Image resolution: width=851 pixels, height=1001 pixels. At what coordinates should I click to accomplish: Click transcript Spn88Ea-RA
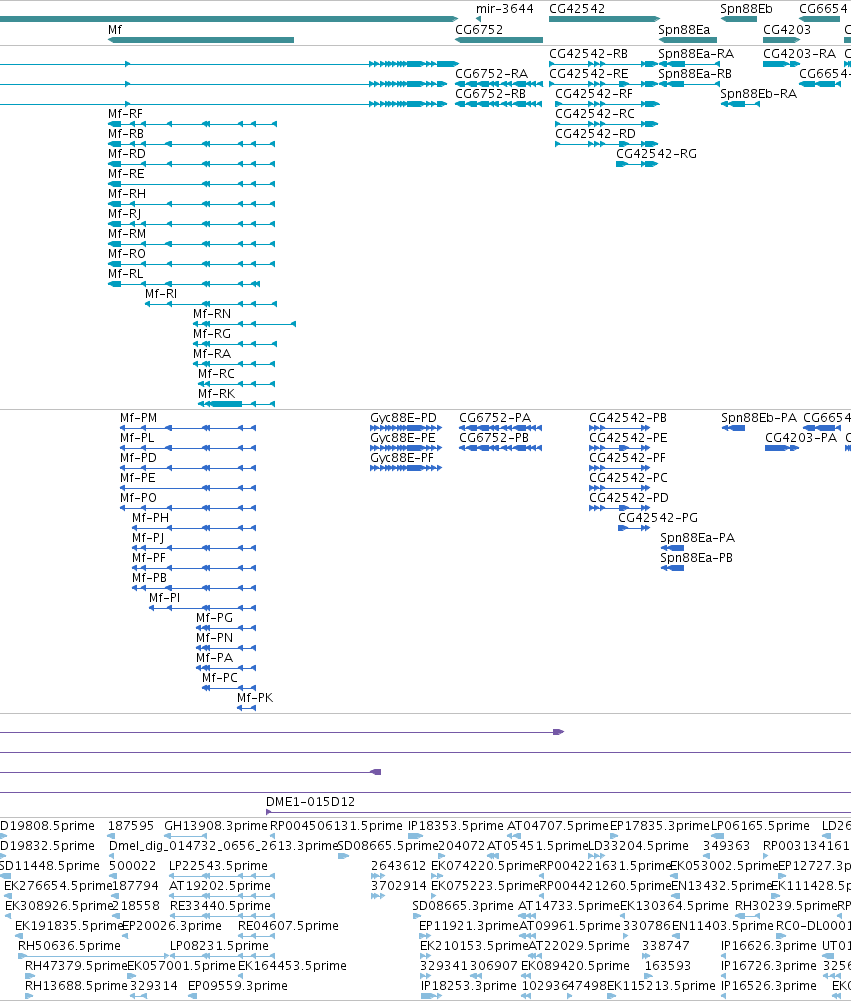689,64
